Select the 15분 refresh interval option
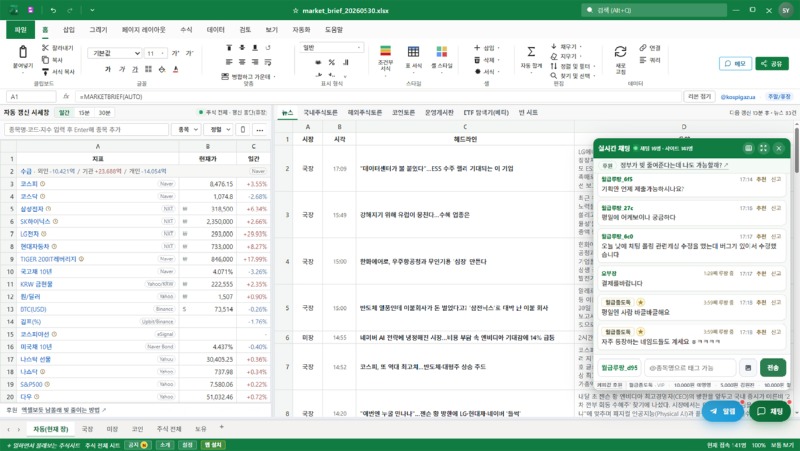Viewport: 800px width, 451px height. tap(84, 112)
